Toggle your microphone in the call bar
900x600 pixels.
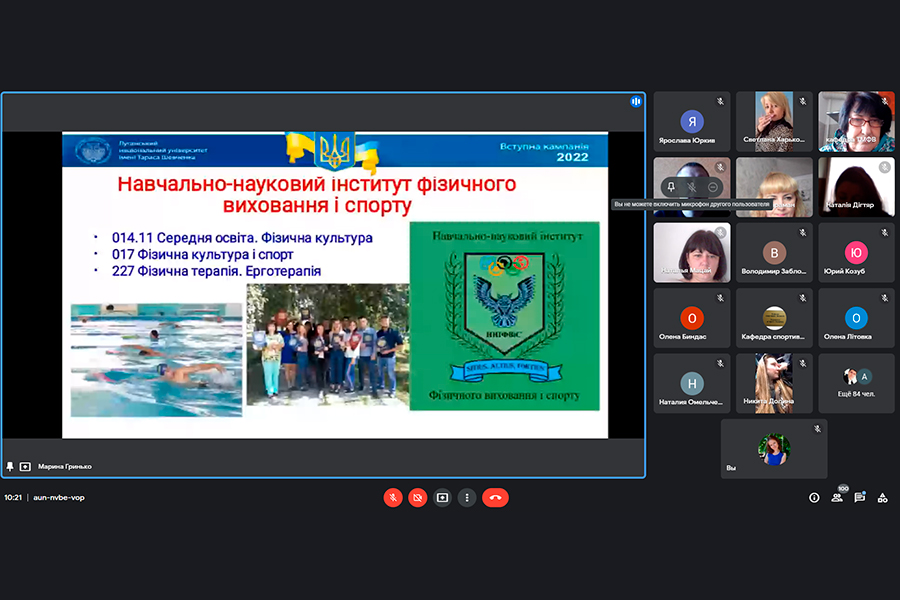[x=393, y=497]
